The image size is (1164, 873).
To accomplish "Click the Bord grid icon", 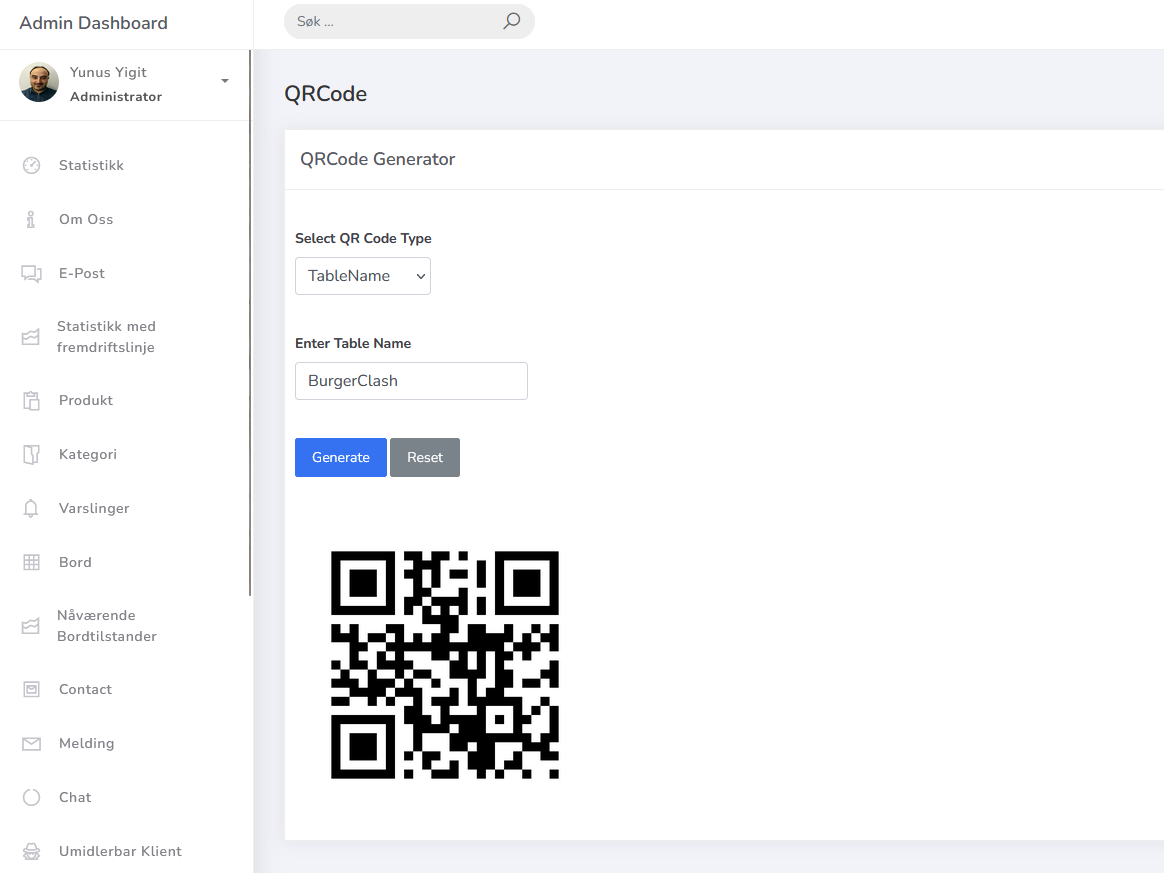I will point(31,563).
